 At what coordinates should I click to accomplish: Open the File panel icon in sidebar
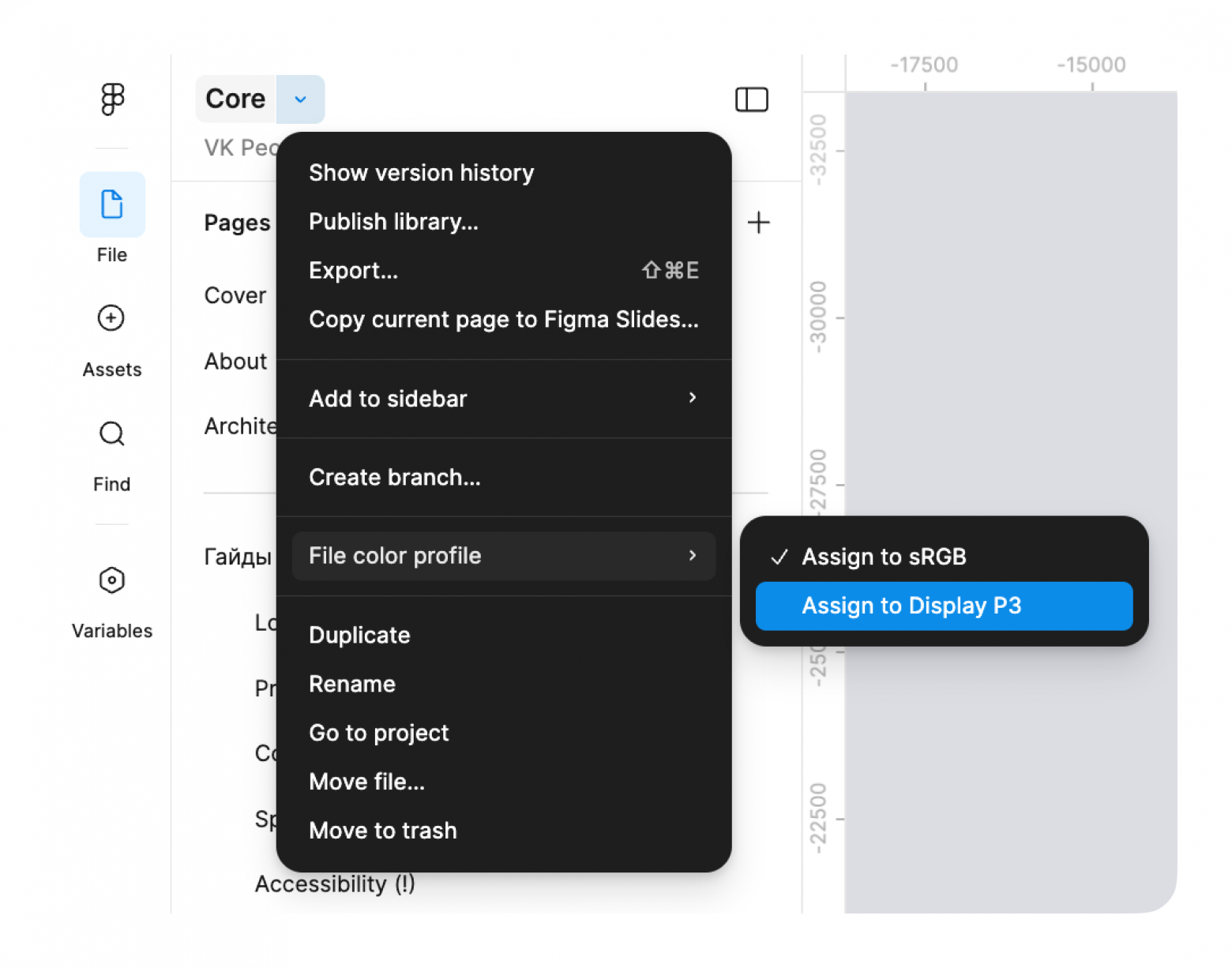tap(112, 204)
